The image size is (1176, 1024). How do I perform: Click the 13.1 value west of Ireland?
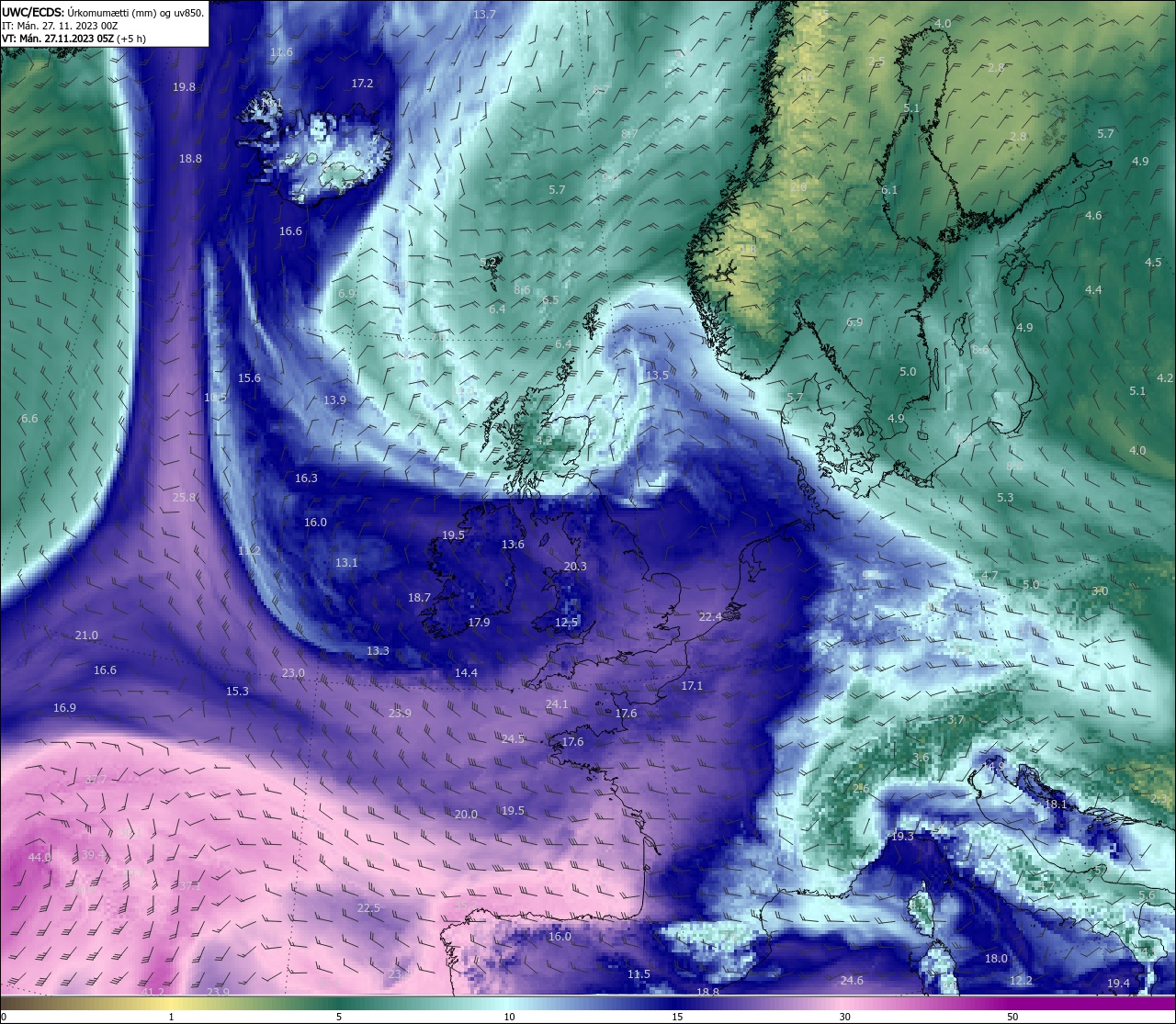pos(346,563)
